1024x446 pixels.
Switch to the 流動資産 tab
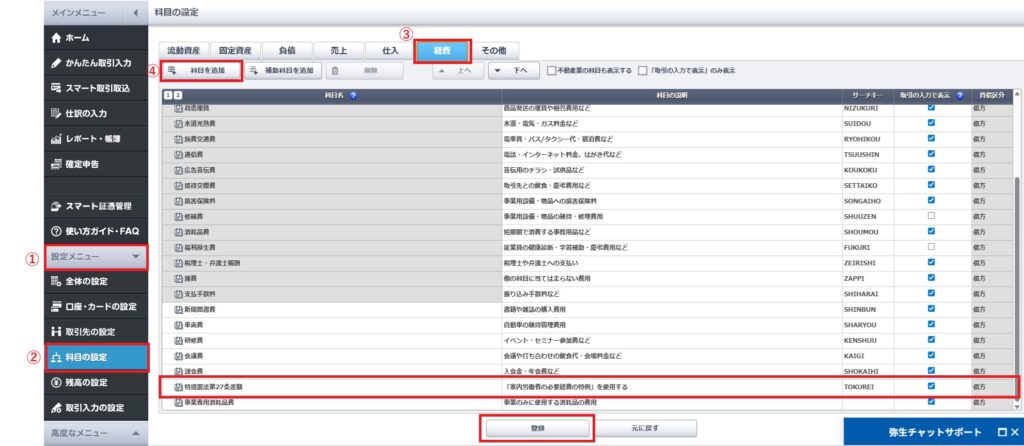point(184,49)
